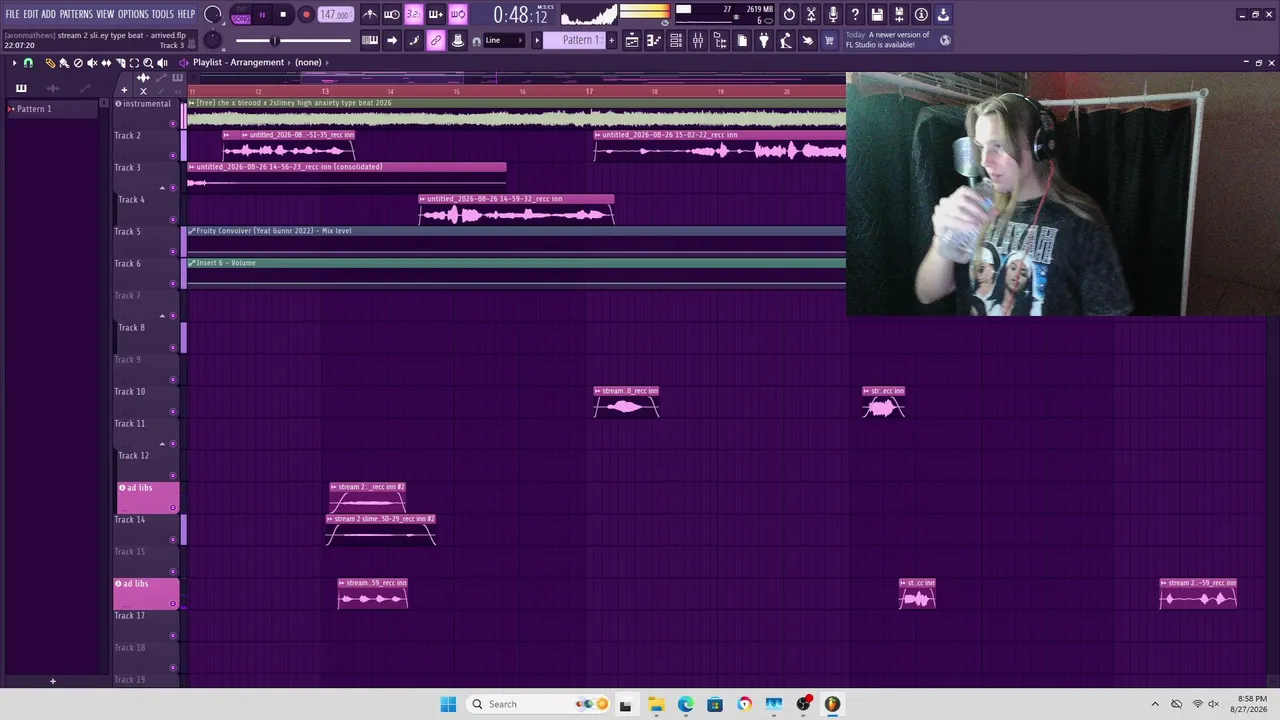Arm recording with the record button
Image resolution: width=1280 pixels, height=720 pixels.
point(306,15)
